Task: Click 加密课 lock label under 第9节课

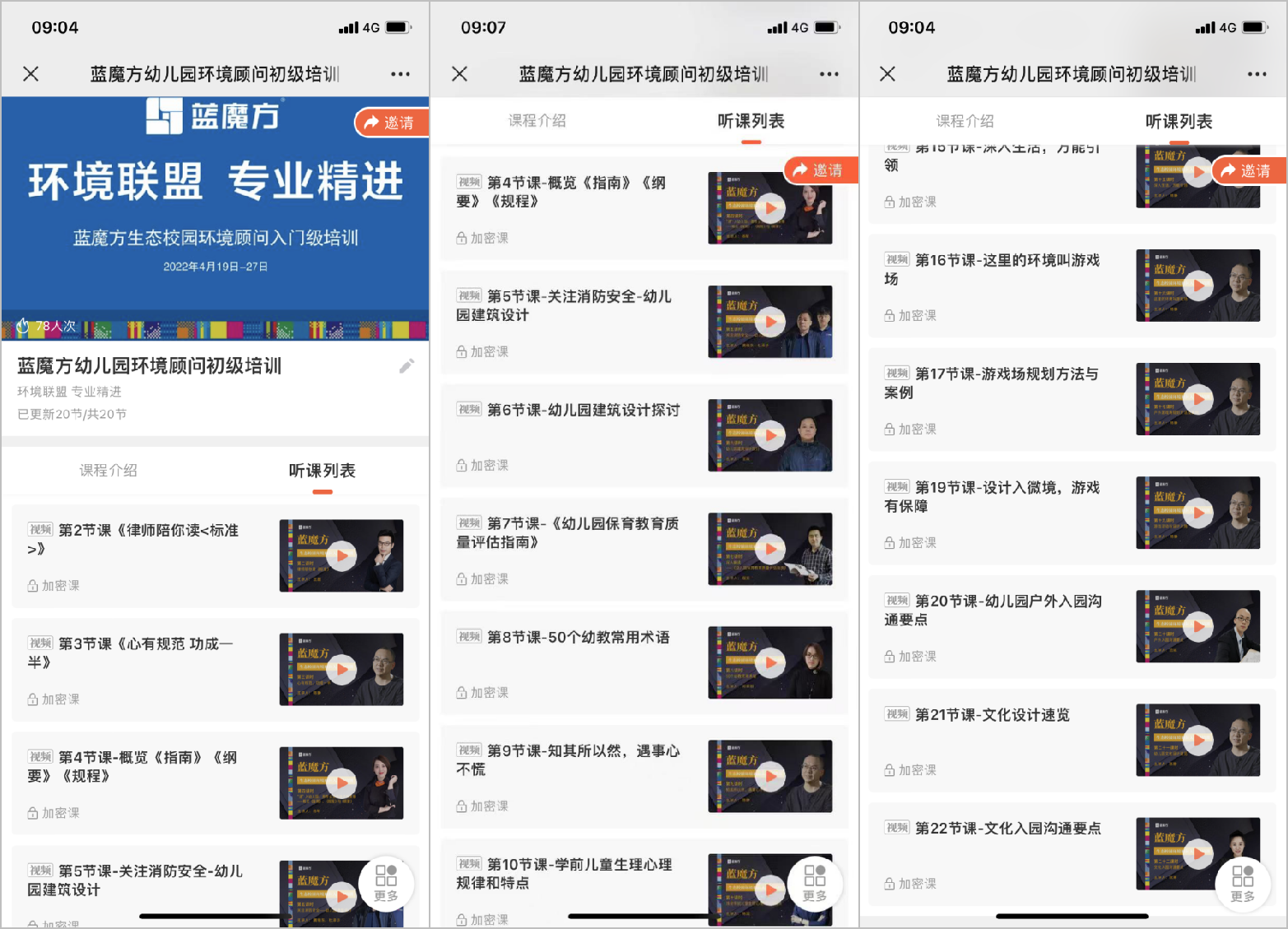Action: pos(482,806)
